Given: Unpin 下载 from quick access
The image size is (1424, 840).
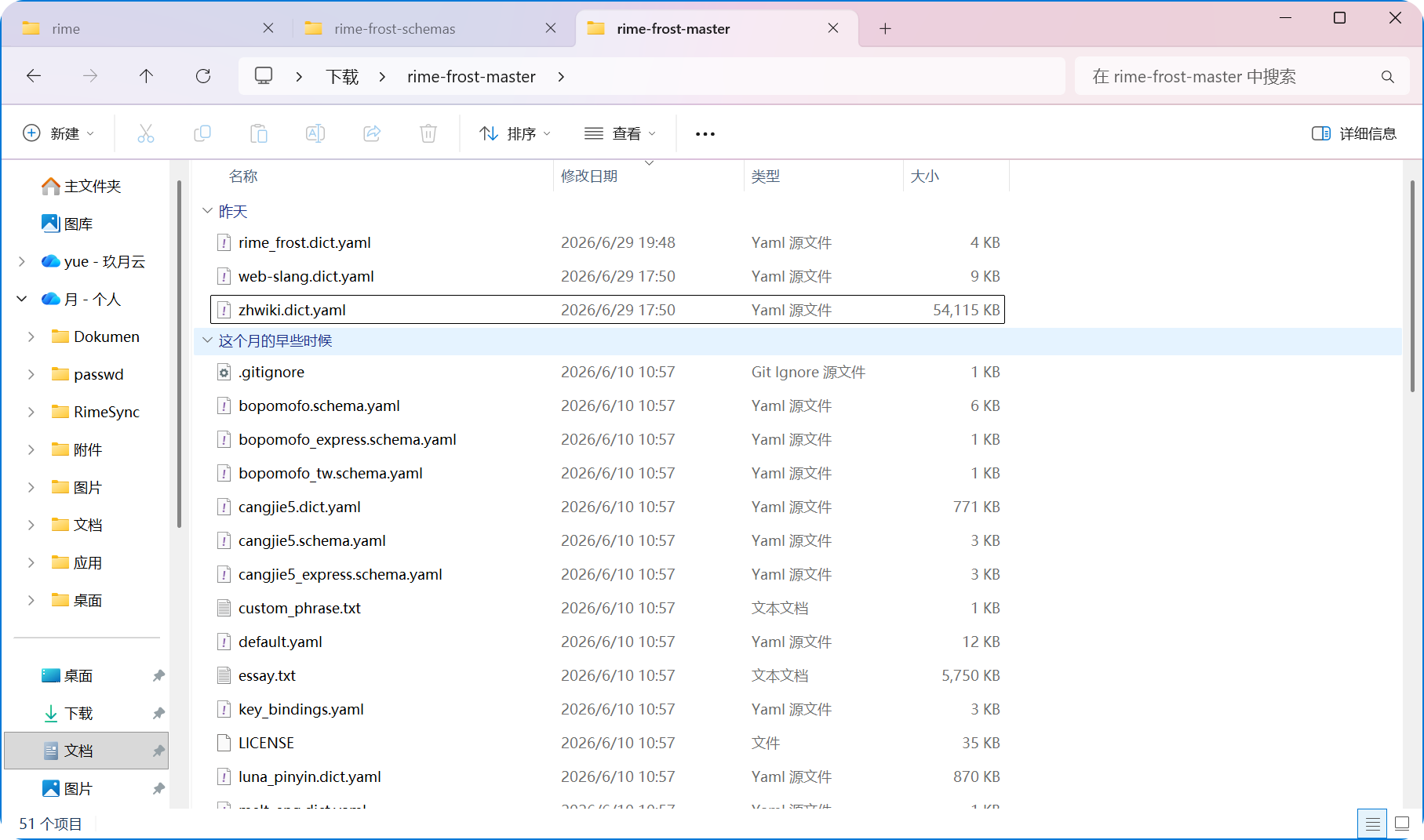Looking at the screenshot, I should pyautogui.click(x=158, y=713).
